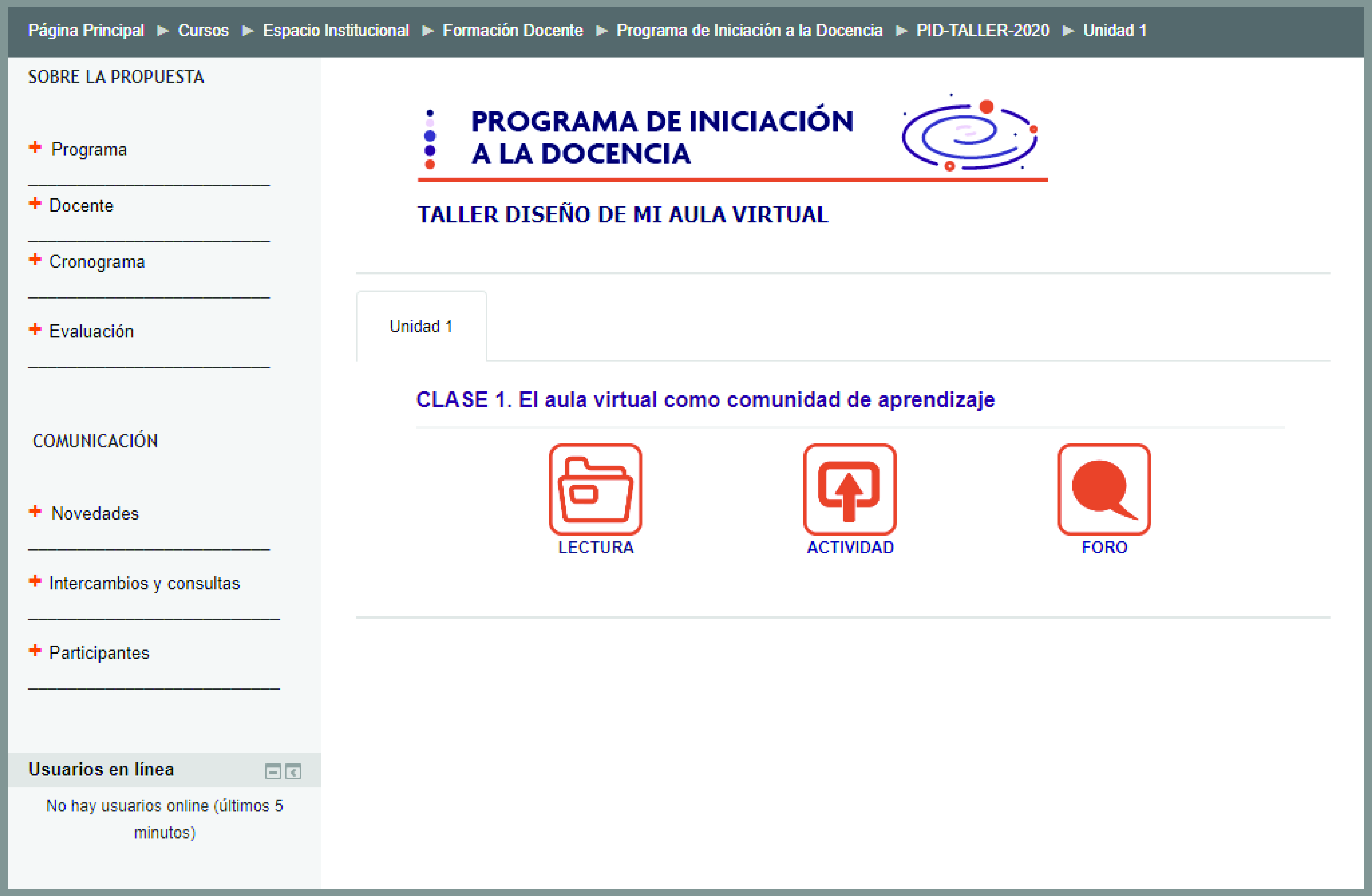Open the FORO speech bubble icon
This screenshot has height=896, width=1372.
coord(1104,489)
